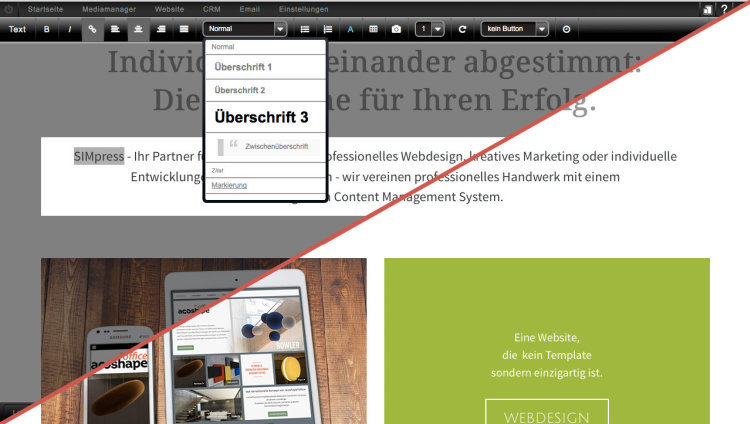The height and width of the screenshot is (424, 750).
Task: Toggle italic text formatting
Action: [x=70, y=29]
